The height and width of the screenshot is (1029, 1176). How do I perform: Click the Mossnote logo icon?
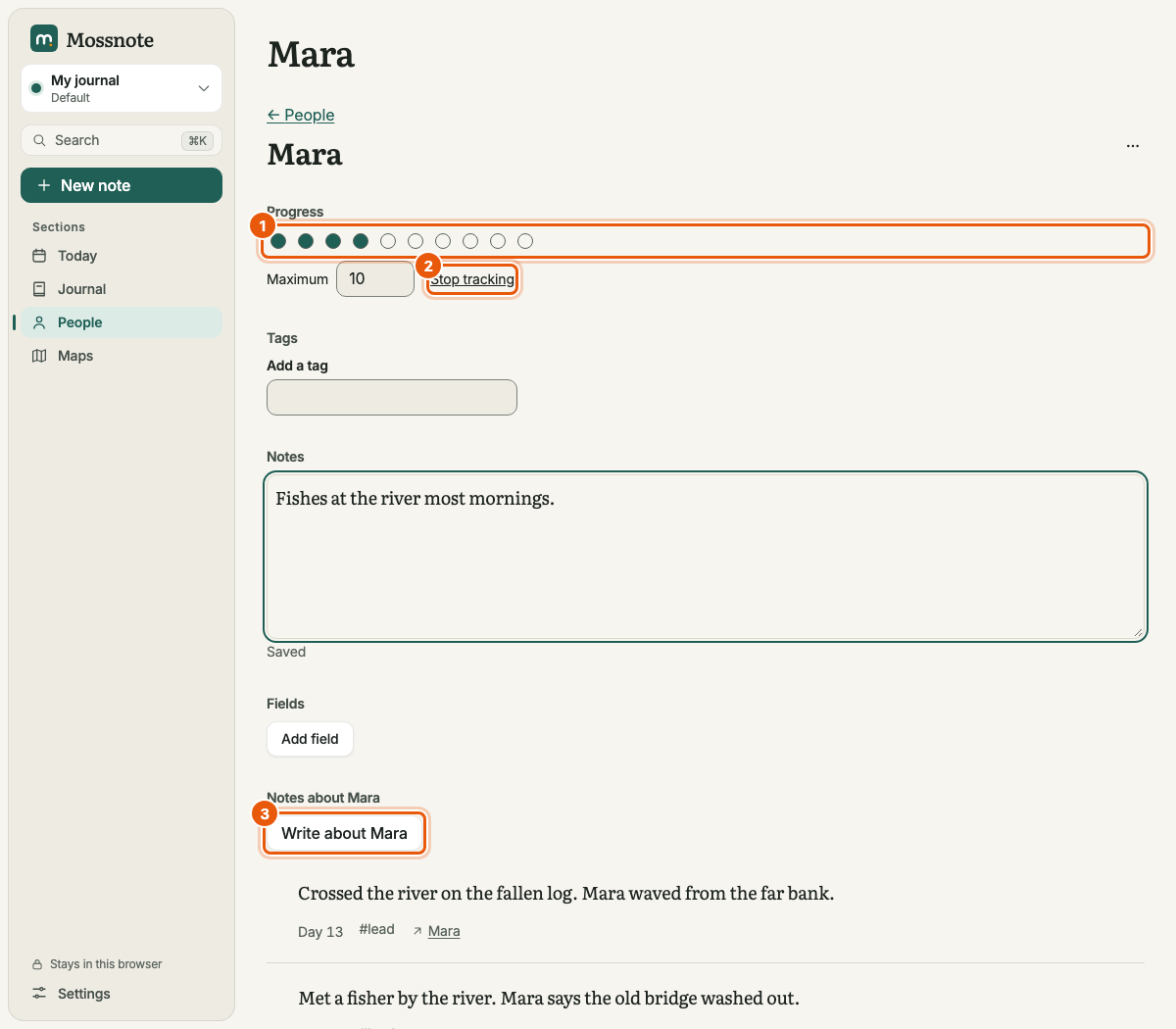point(44,39)
